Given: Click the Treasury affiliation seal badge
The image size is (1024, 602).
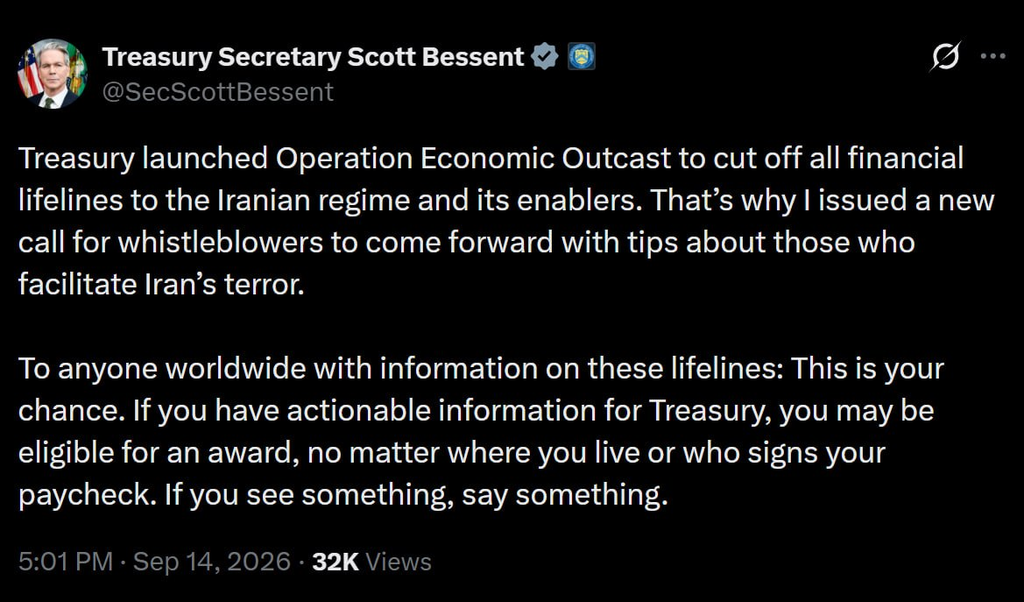Looking at the screenshot, I should click(x=581, y=57).
